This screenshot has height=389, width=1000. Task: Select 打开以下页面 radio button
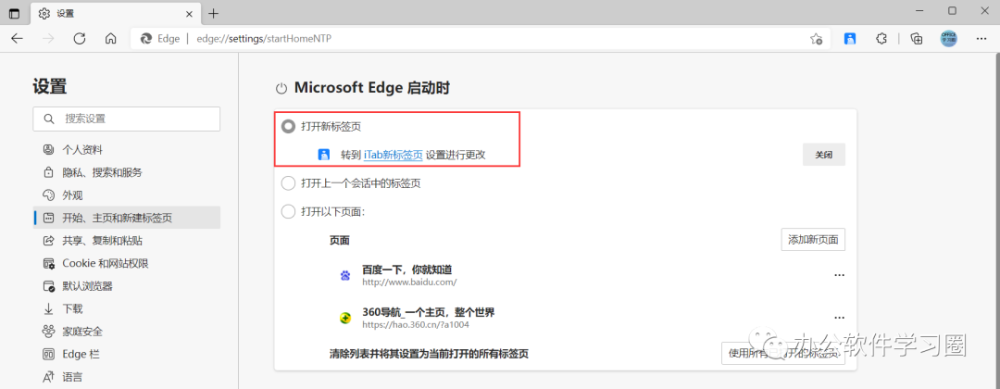[x=288, y=212]
